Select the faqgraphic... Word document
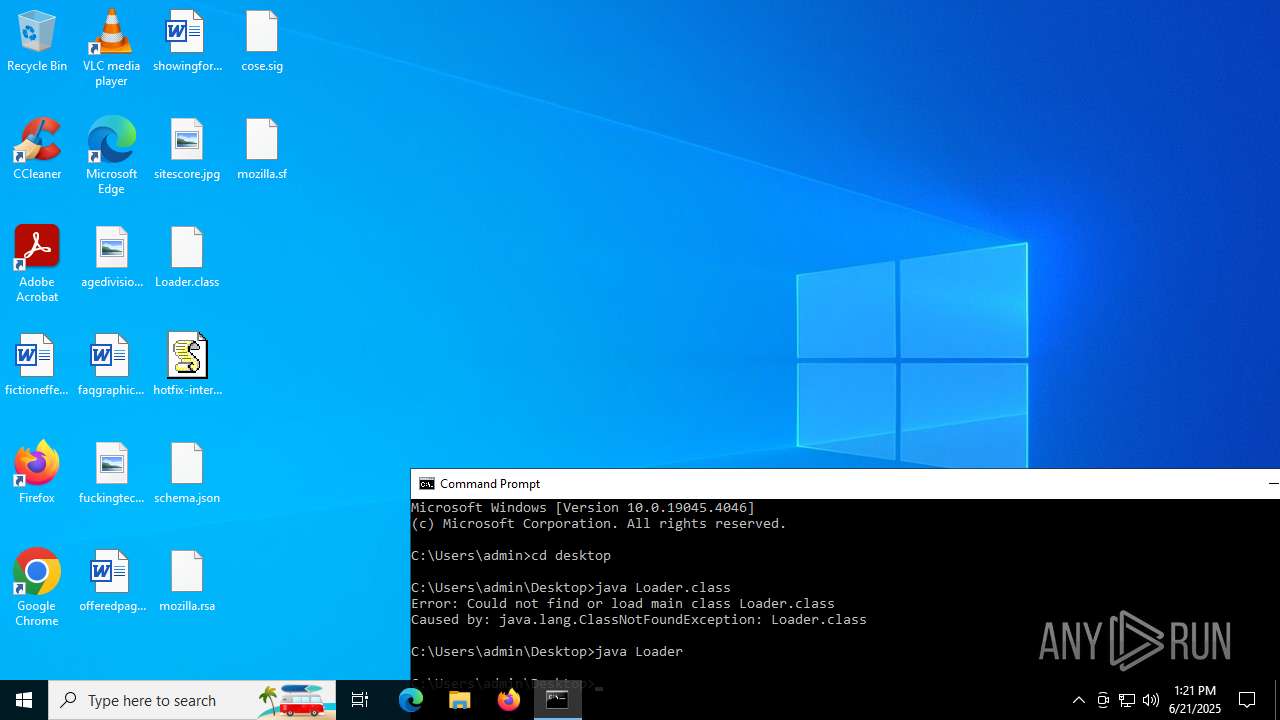The width and height of the screenshot is (1280, 720). 111,366
